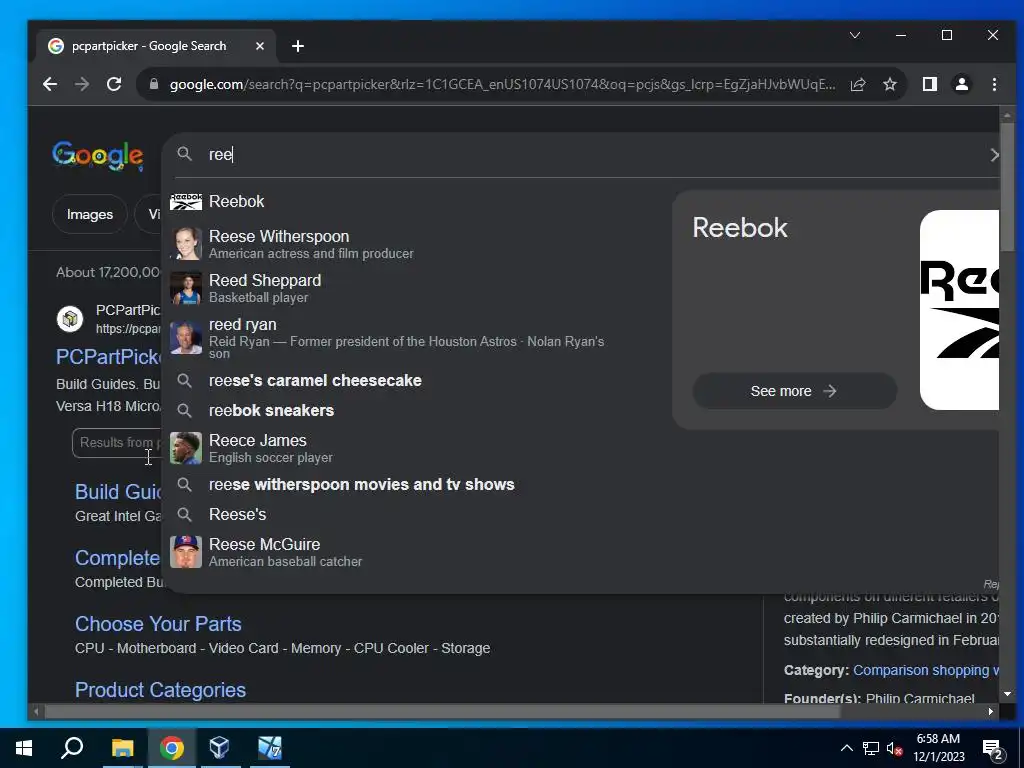Click the taskbar clock showing 6:58 AM
The image size is (1024, 768).
[x=938, y=748]
